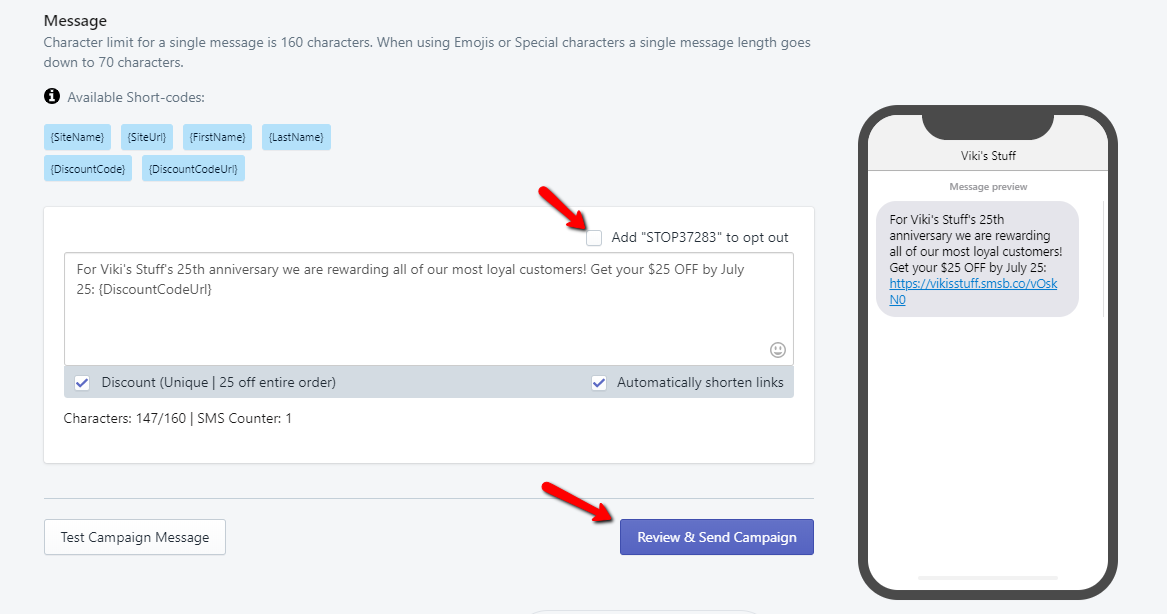Image resolution: width=1167 pixels, height=614 pixels.
Task: Disable Automatically shorten links
Action: pos(598,382)
